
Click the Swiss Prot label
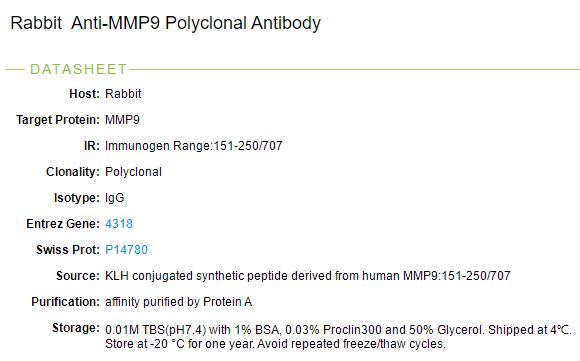point(68,250)
